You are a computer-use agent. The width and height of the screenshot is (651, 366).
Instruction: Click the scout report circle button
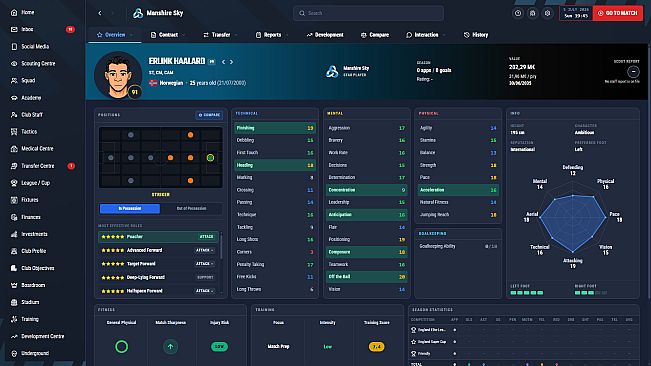point(633,72)
